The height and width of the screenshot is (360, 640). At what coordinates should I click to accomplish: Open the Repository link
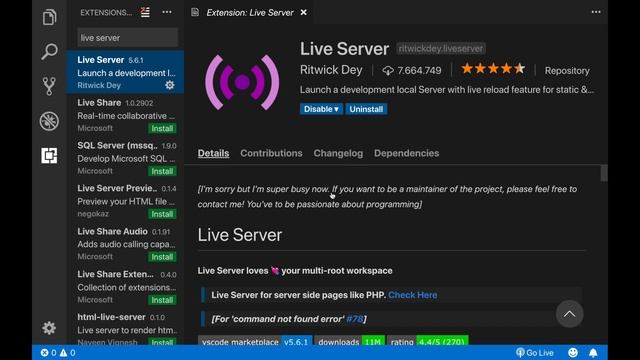567,71
